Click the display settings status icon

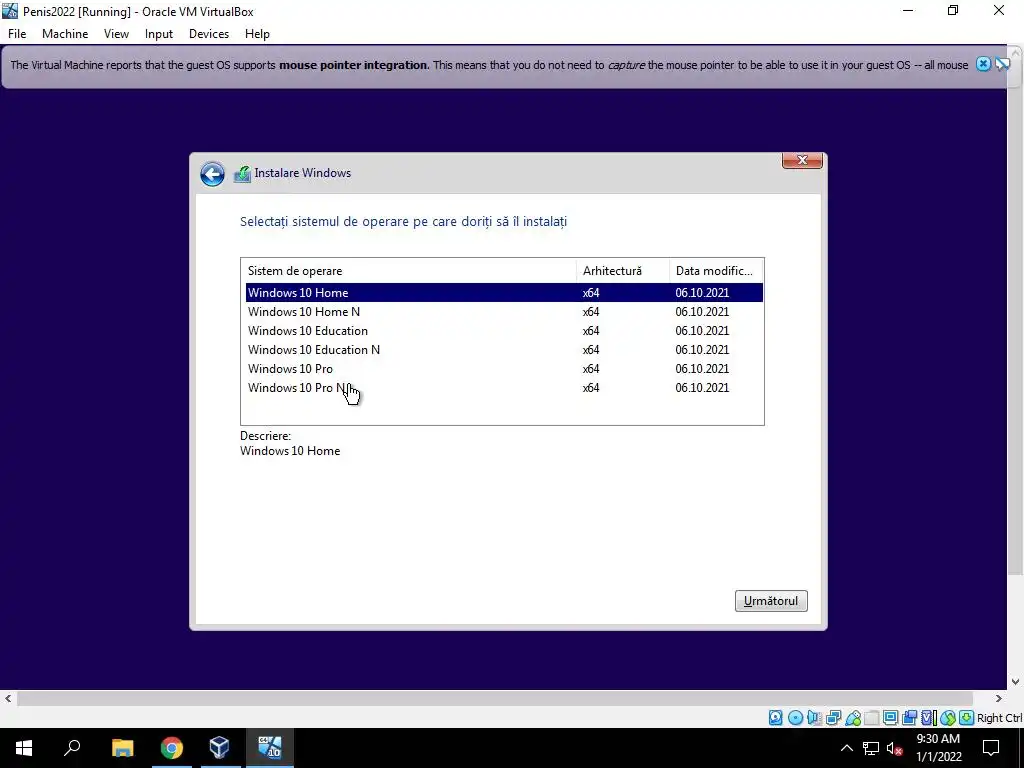[x=890, y=718]
